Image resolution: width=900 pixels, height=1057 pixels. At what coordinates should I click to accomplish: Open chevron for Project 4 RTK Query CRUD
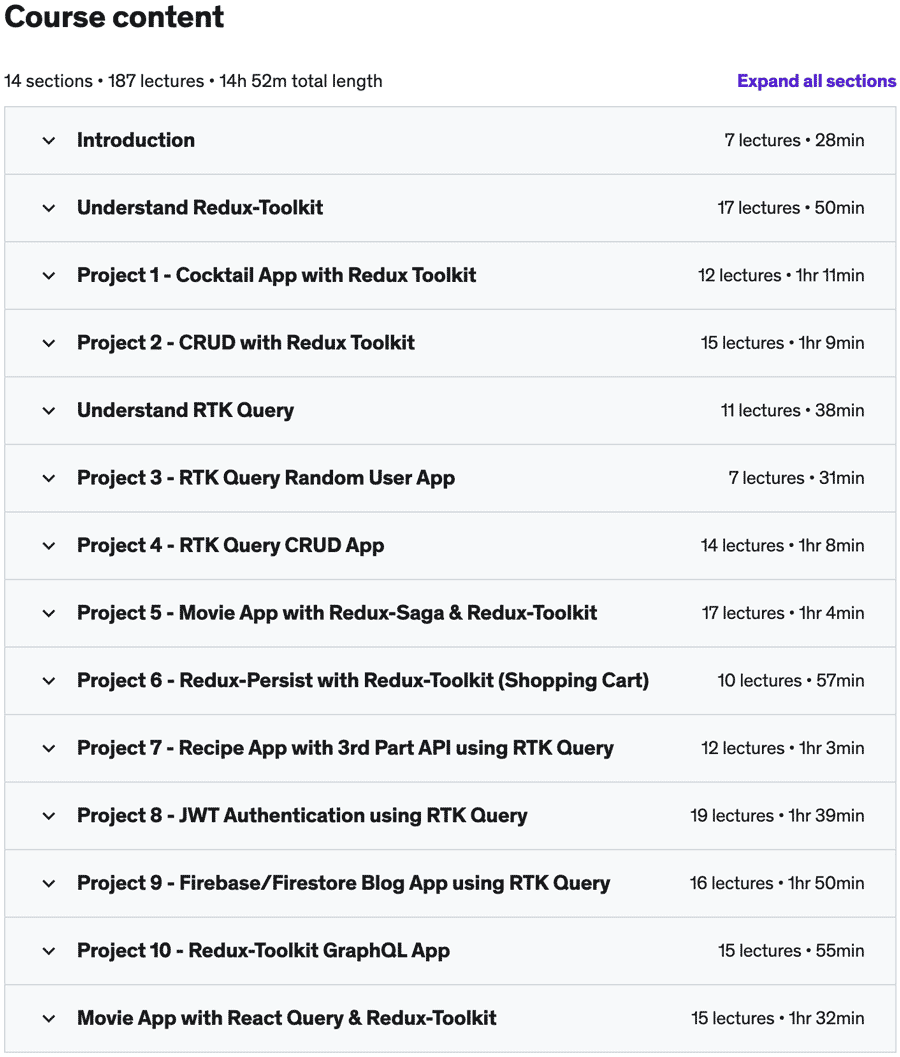[49, 546]
